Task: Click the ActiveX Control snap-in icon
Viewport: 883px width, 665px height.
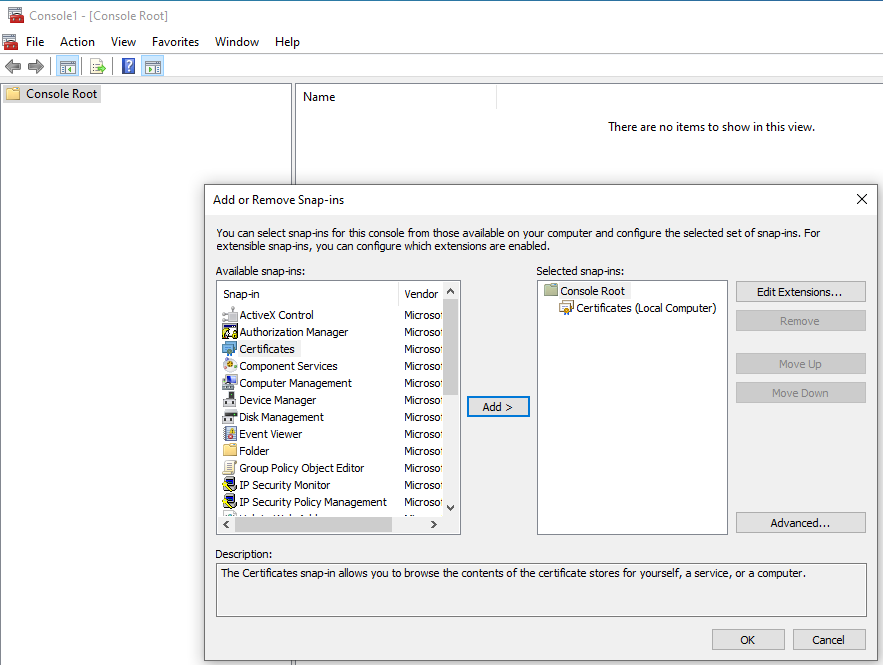Action: coord(229,315)
